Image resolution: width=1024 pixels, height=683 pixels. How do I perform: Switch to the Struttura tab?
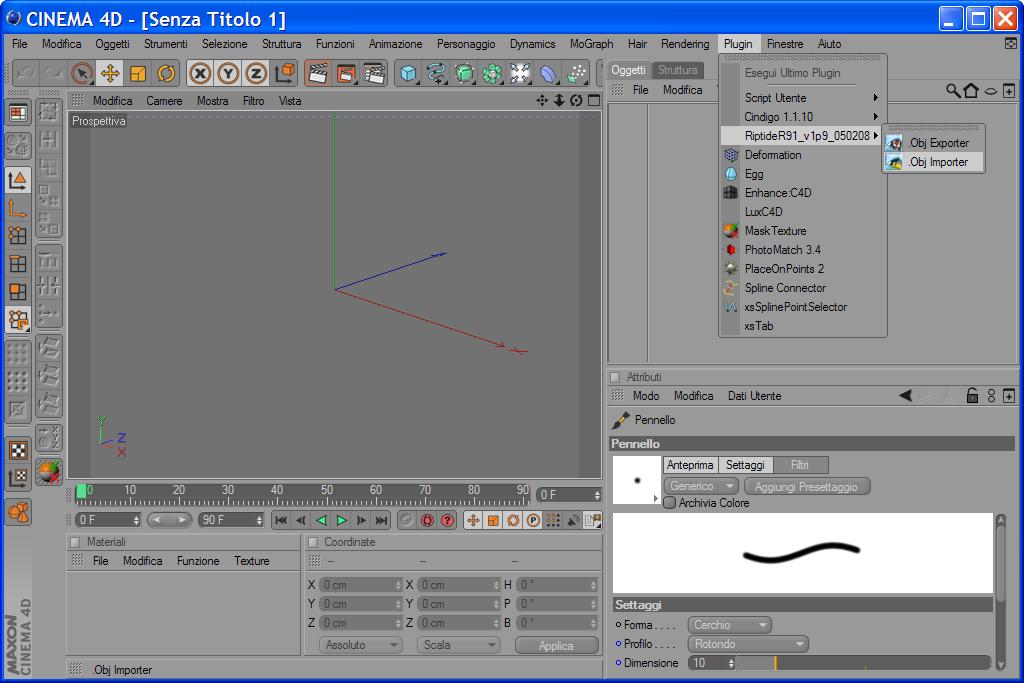point(677,70)
